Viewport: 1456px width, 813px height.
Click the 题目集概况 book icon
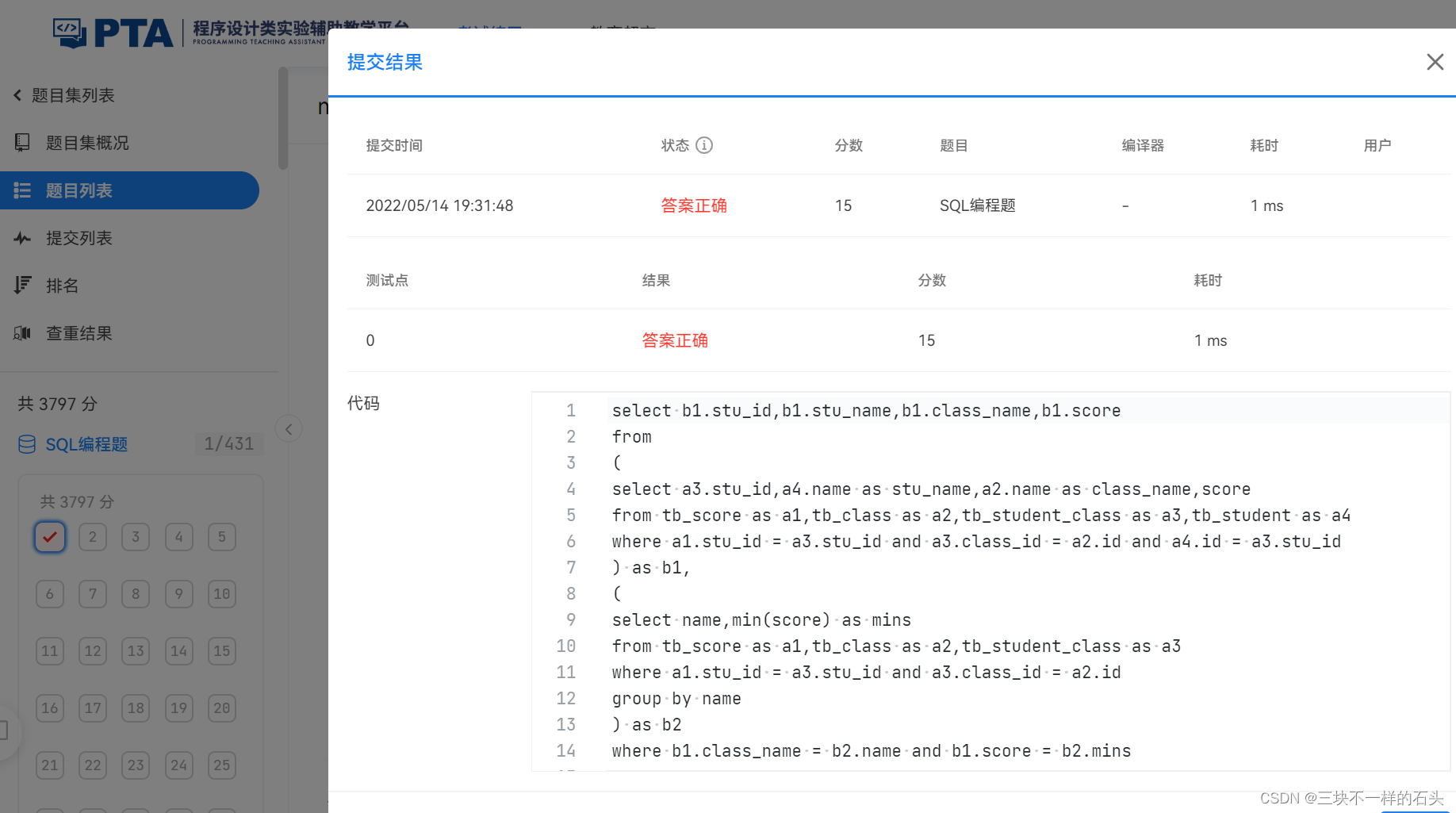[x=22, y=143]
